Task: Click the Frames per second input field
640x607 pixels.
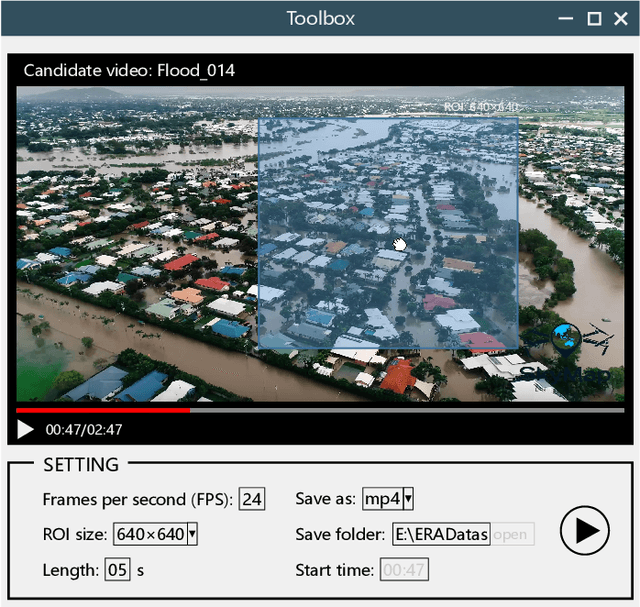Action: click(x=252, y=499)
